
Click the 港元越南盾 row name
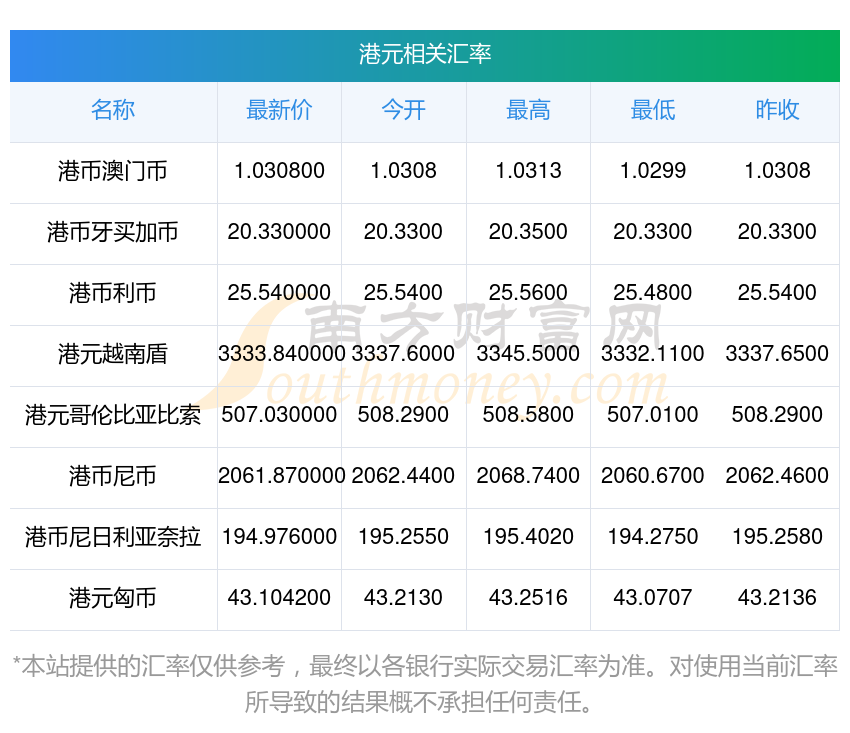pyautogui.click(x=113, y=354)
